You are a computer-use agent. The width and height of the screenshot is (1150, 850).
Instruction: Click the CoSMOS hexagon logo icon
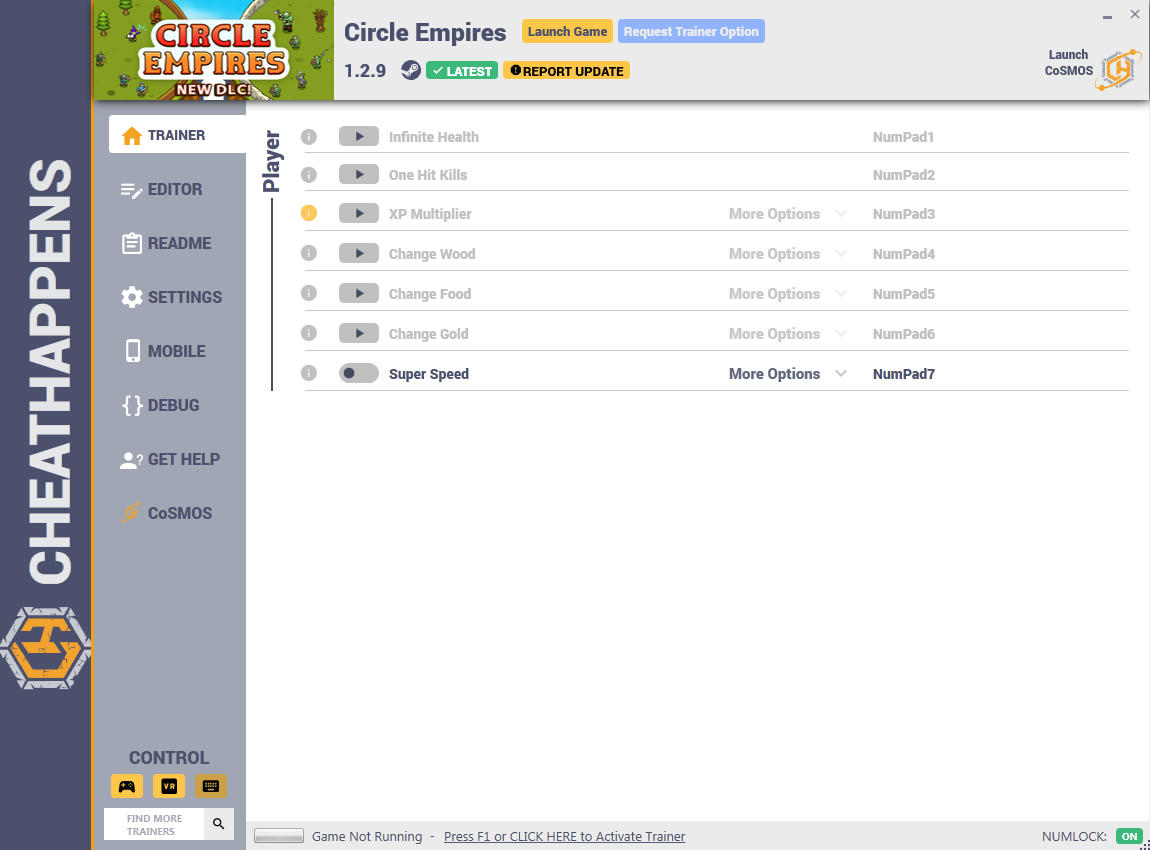[x=1118, y=70]
